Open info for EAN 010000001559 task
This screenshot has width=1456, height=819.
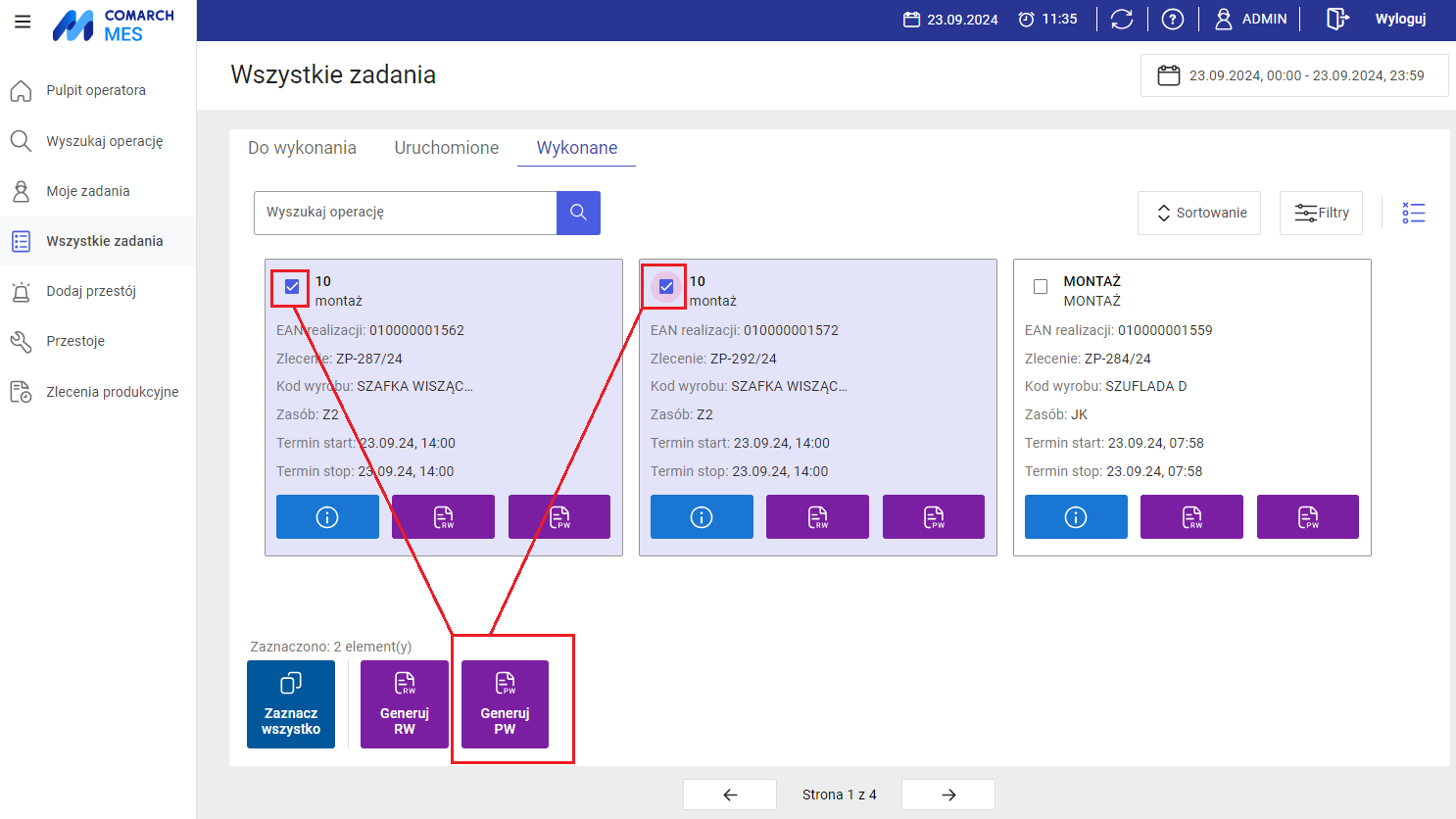[1076, 516]
